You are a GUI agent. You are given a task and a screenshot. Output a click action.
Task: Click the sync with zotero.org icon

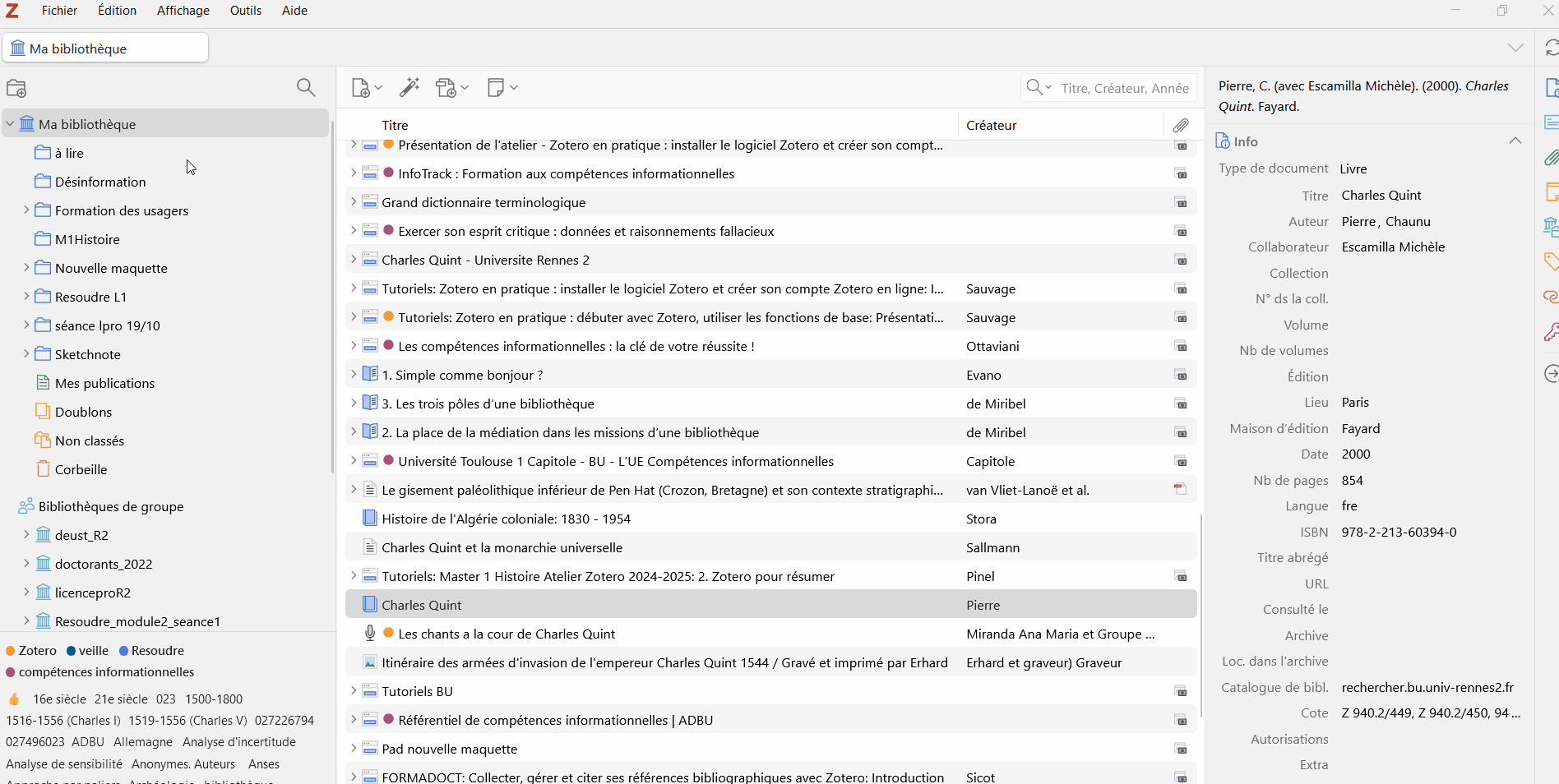tap(1551, 48)
